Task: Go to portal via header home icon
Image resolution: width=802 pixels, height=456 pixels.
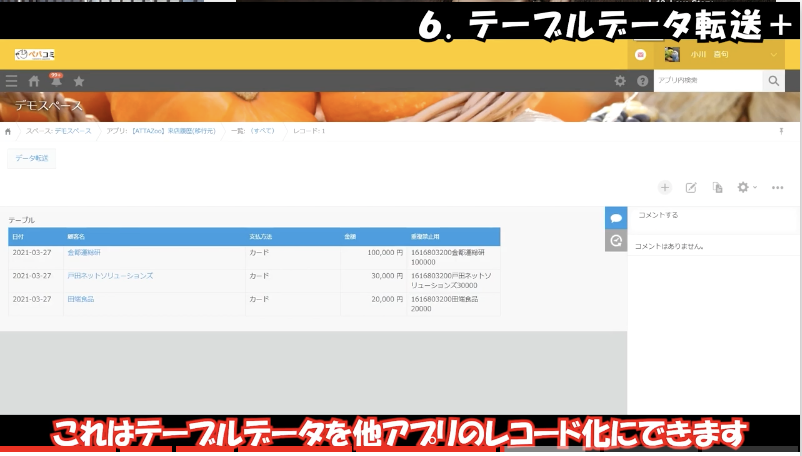Action: tap(34, 81)
